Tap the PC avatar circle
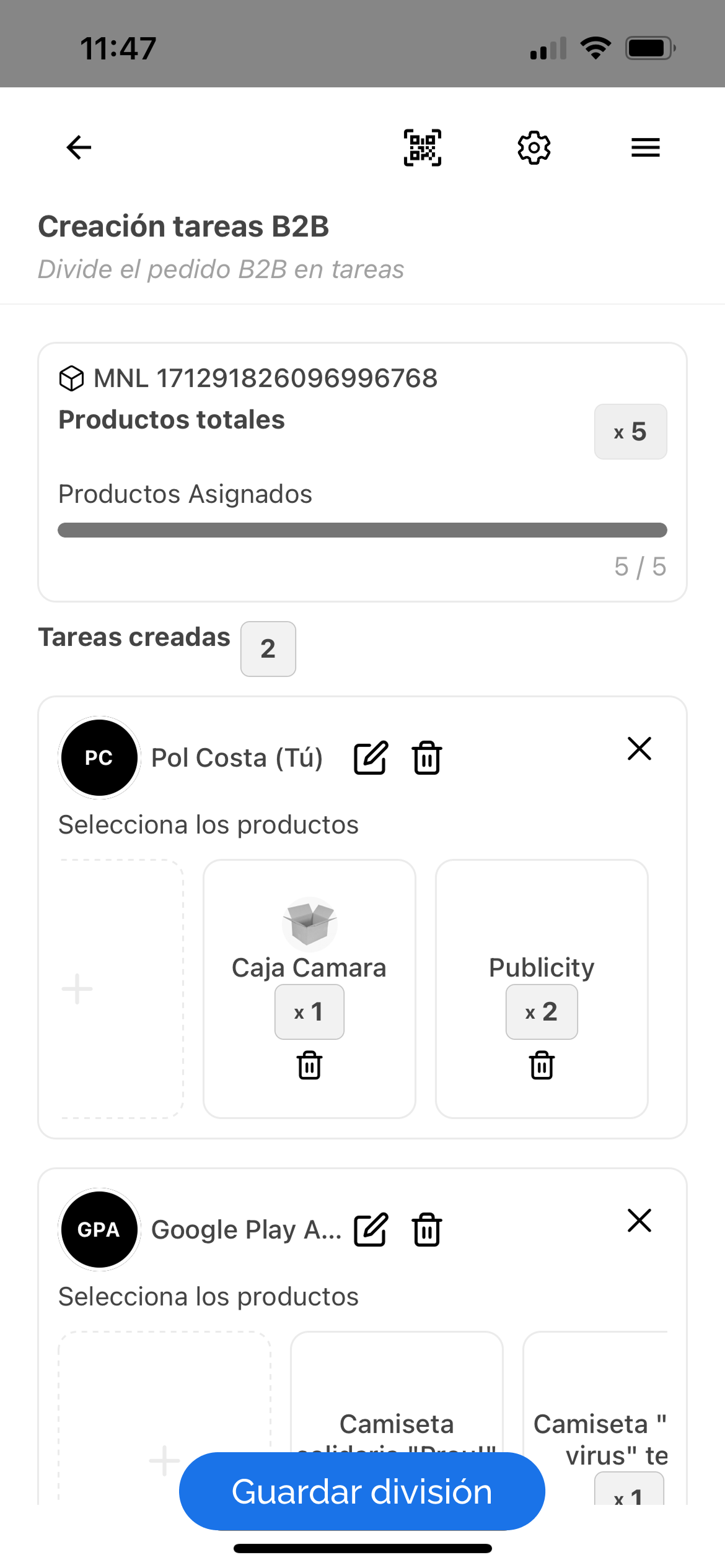This screenshot has width=725, height=1568. tap(99, 757)
